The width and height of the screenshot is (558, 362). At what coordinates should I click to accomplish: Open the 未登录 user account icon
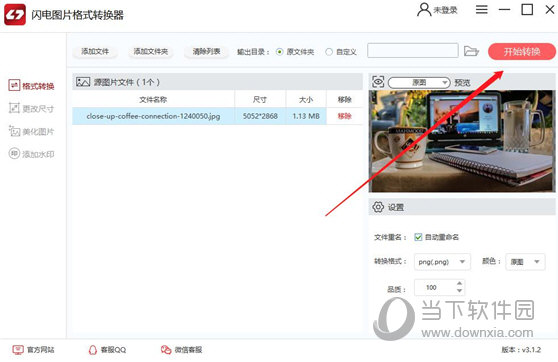coord(424,10)
